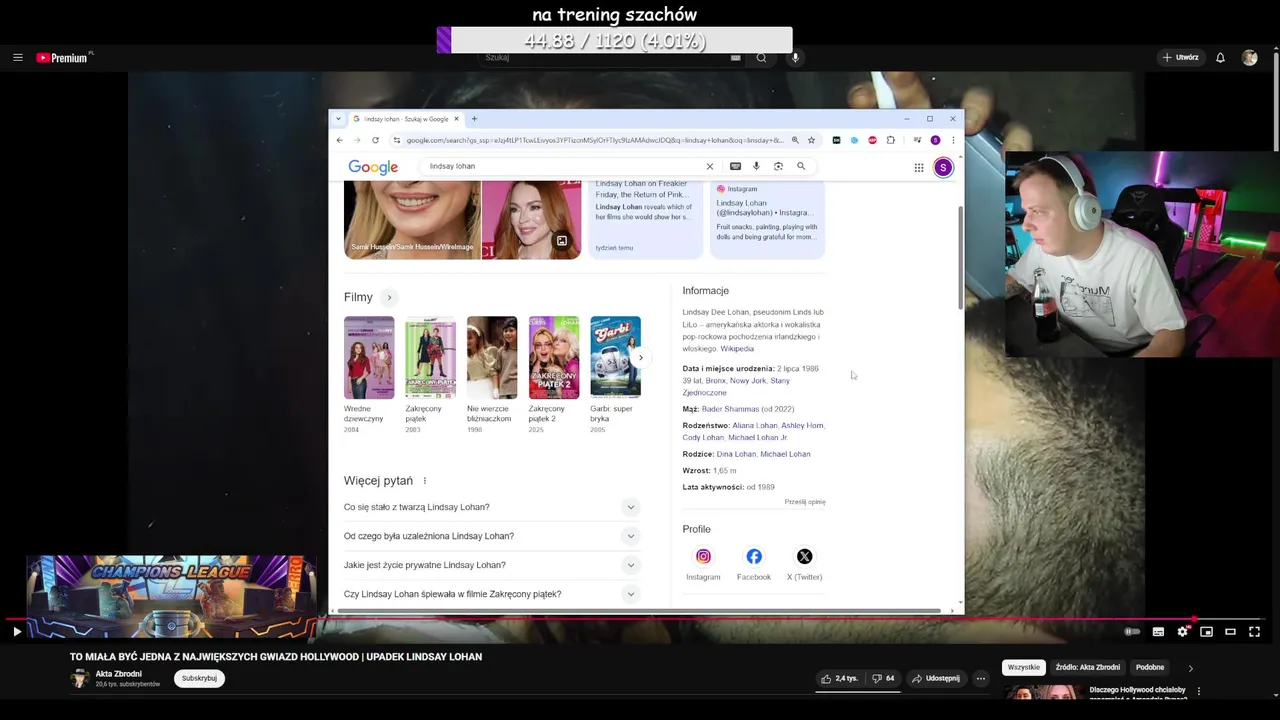Play the YouTube video
1280x720 pixels.
tap(17, 632)
